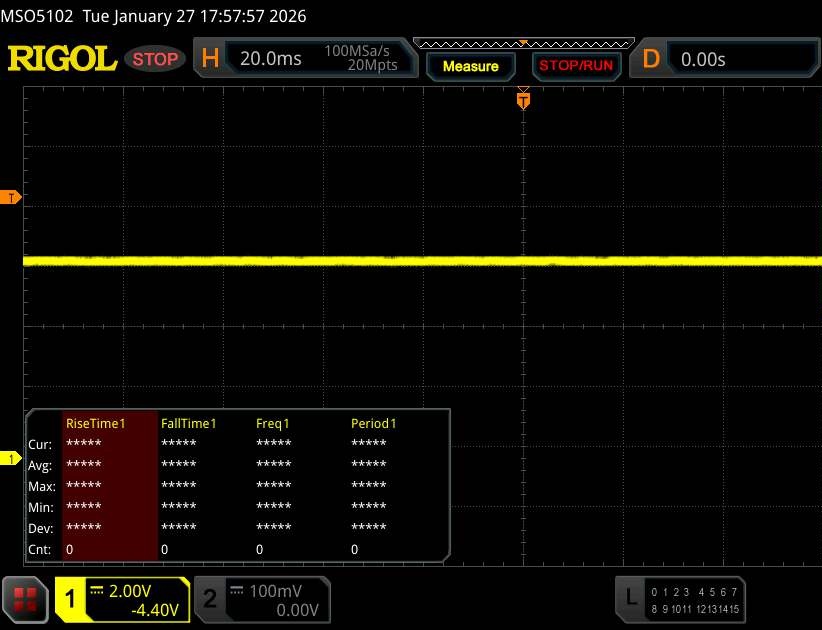The height and width of the screenshot is (630, 822).
Task: Open the 20.0ms timebase setting
Action: (270, 59)
